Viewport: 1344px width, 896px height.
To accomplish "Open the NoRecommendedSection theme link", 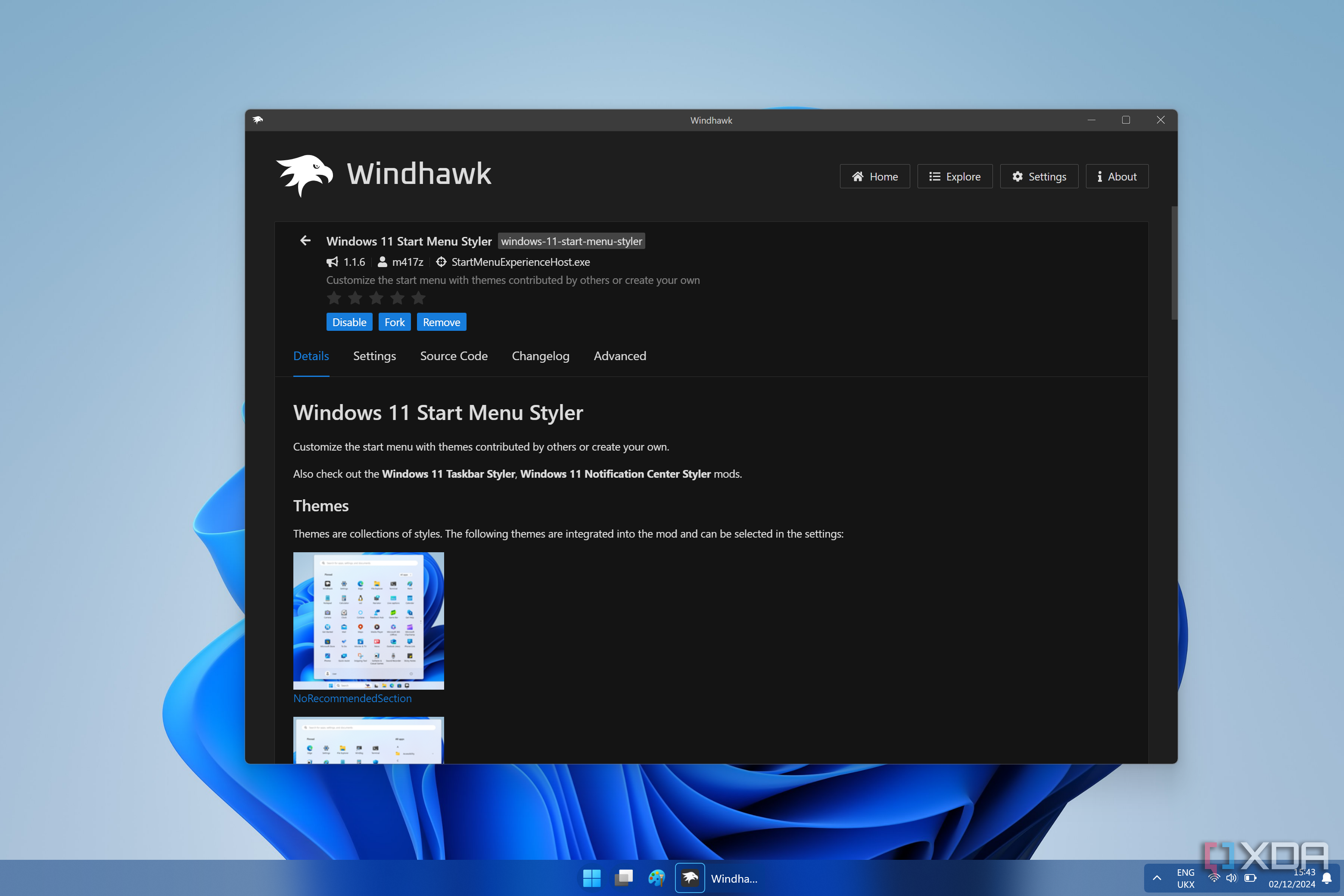I will click(x=352, y=698).
